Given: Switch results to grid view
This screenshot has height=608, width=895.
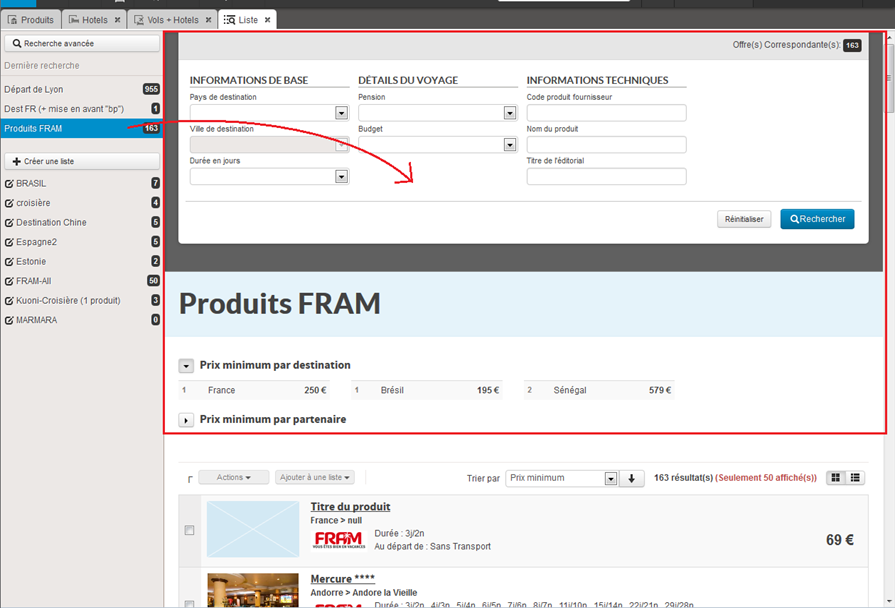Looking at the screenshot, I should tap(836, 478).
